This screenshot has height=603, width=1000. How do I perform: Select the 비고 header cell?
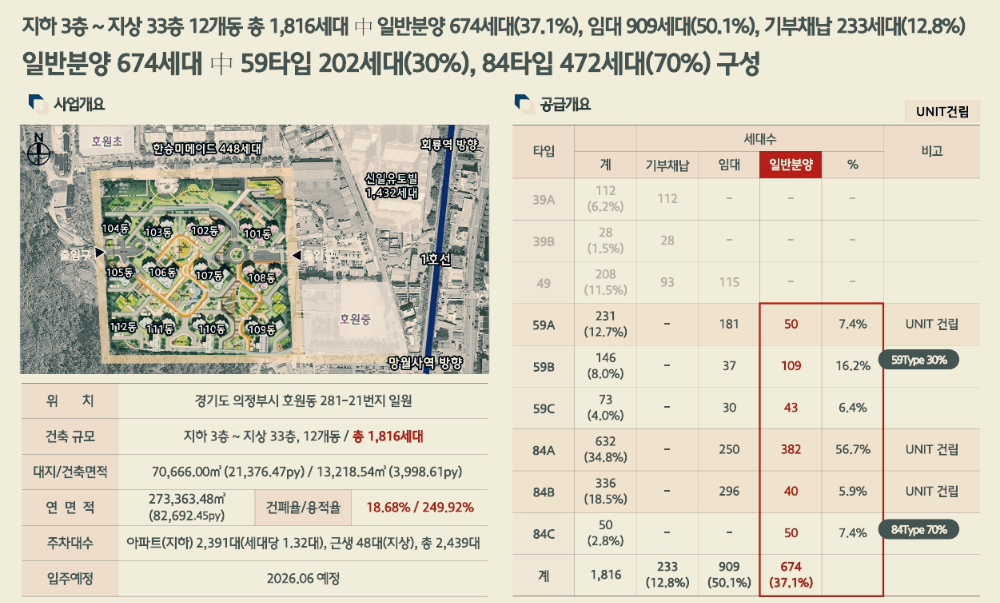(932, 151)
